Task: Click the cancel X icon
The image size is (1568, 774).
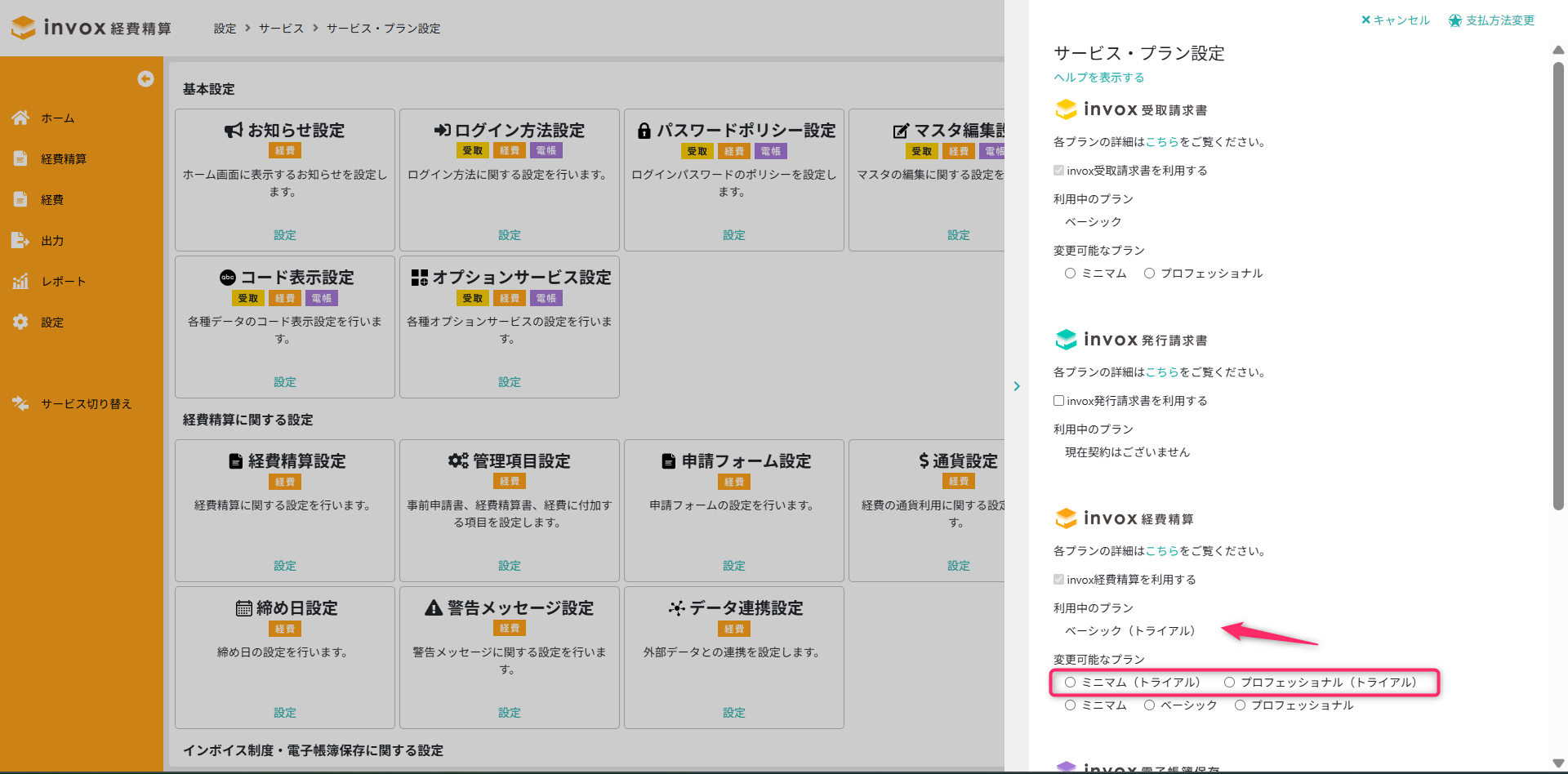Action: (1365, 20)
